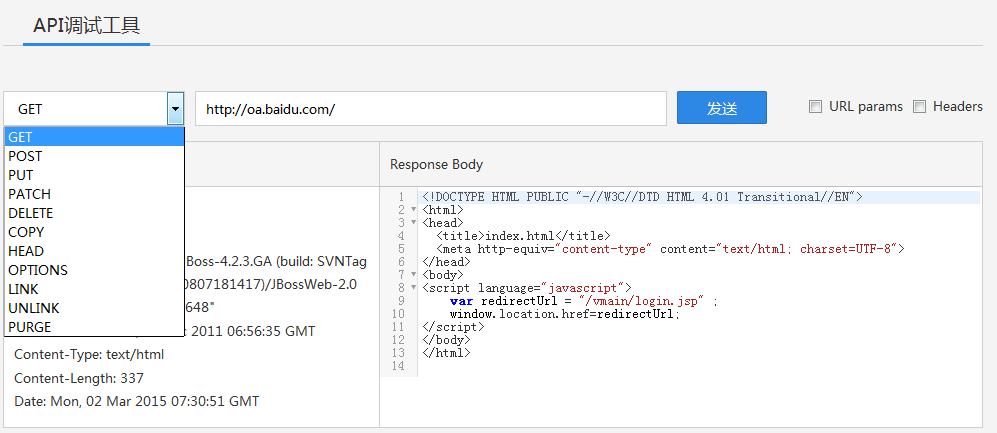This screenshot has width=997, height=433.
Task: Click the Content-Length: 337 header
Action: coord(79,378)
